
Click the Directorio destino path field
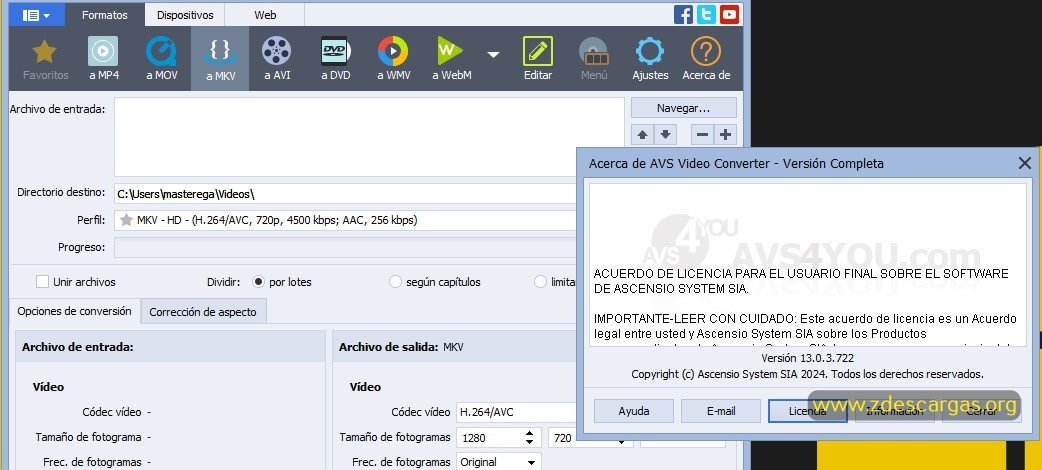tap(346, 193)
